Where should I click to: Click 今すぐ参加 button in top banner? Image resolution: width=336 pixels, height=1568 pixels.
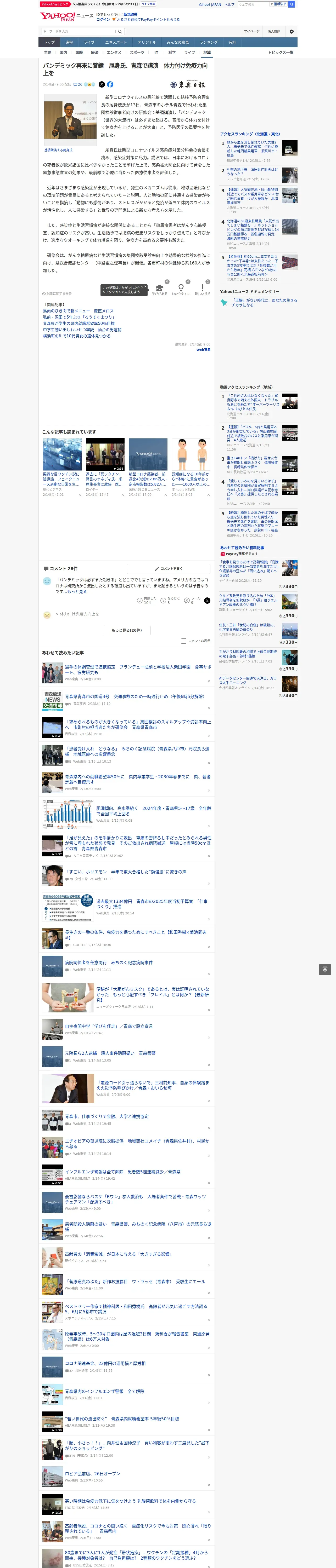[x=148, y=4]
